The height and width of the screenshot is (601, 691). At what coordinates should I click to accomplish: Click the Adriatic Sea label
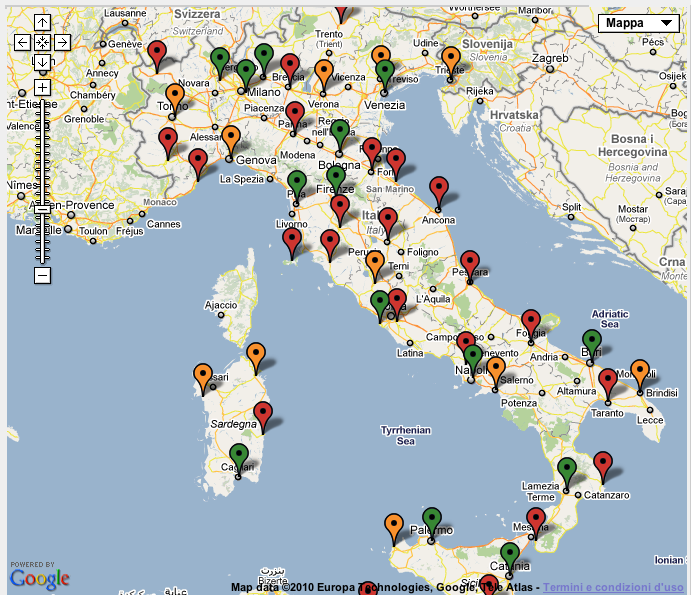(x=610, y=319)
